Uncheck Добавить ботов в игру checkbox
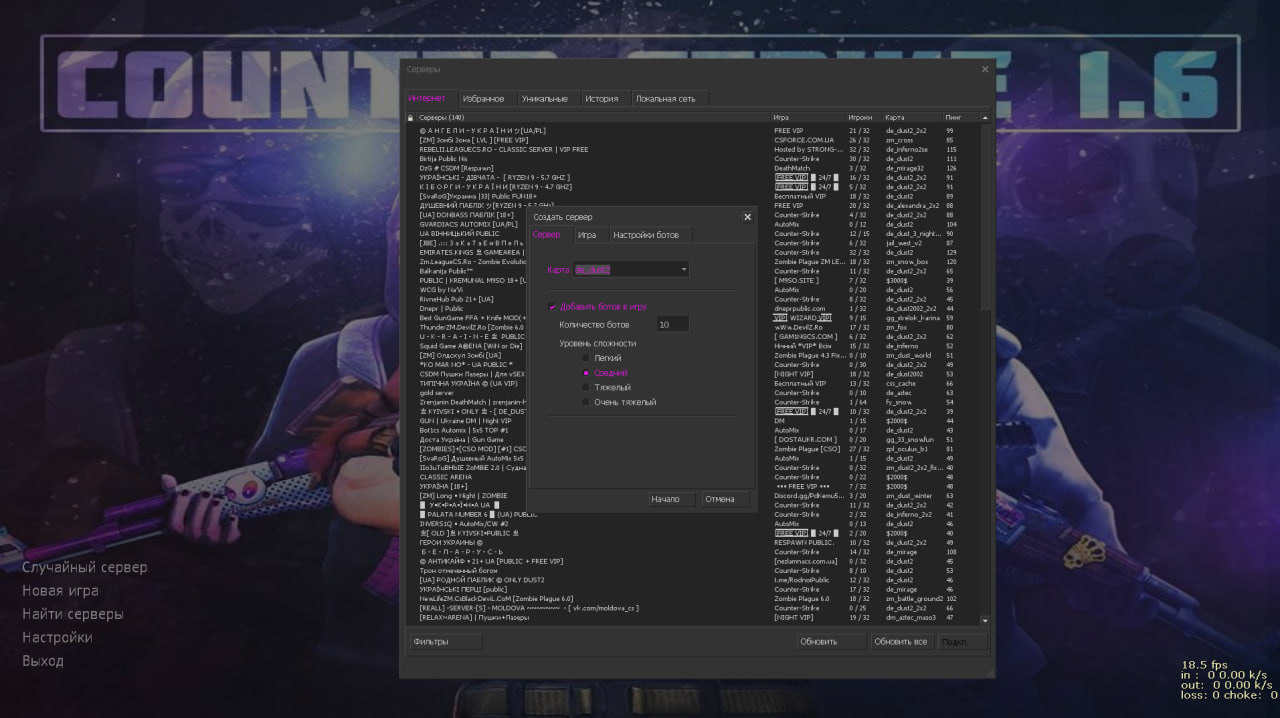This screenshot has width=1280, height=718. click(x=552, y=307)
